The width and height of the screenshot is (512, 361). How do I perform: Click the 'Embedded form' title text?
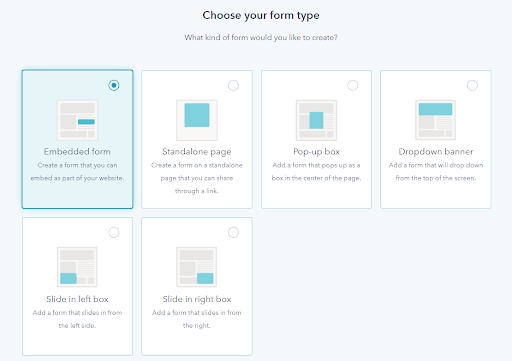pyautogui.click(x=77, y=152)
